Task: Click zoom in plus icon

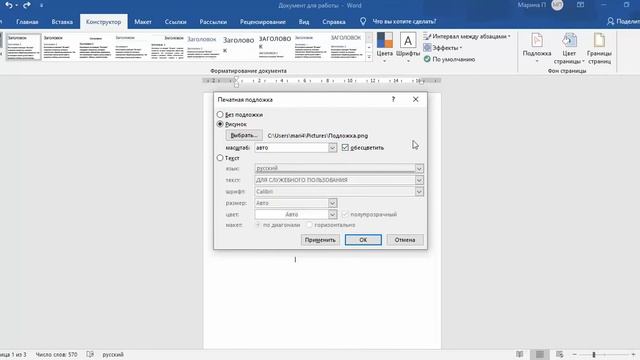Action: (x=633, y=354)
